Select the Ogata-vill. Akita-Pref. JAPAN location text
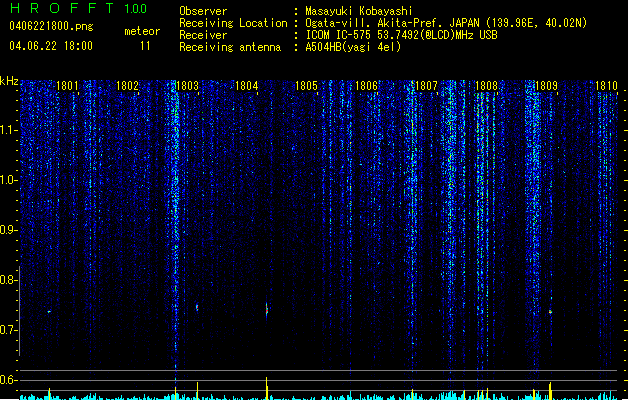629x400 pixels. tap(446, 23)
